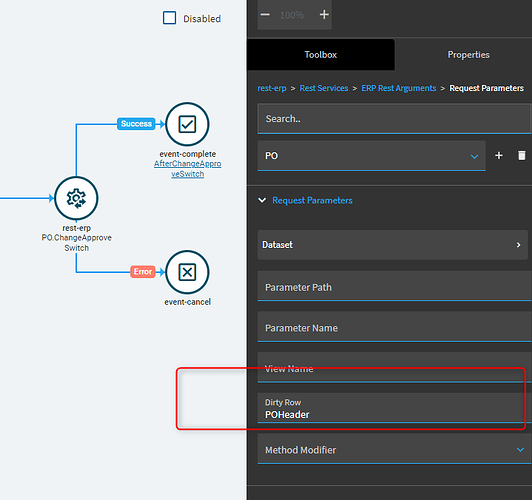Go to Rest Services breadcrumb
Image resolution: width=532 pixels, height=500 pixels.
324,88
